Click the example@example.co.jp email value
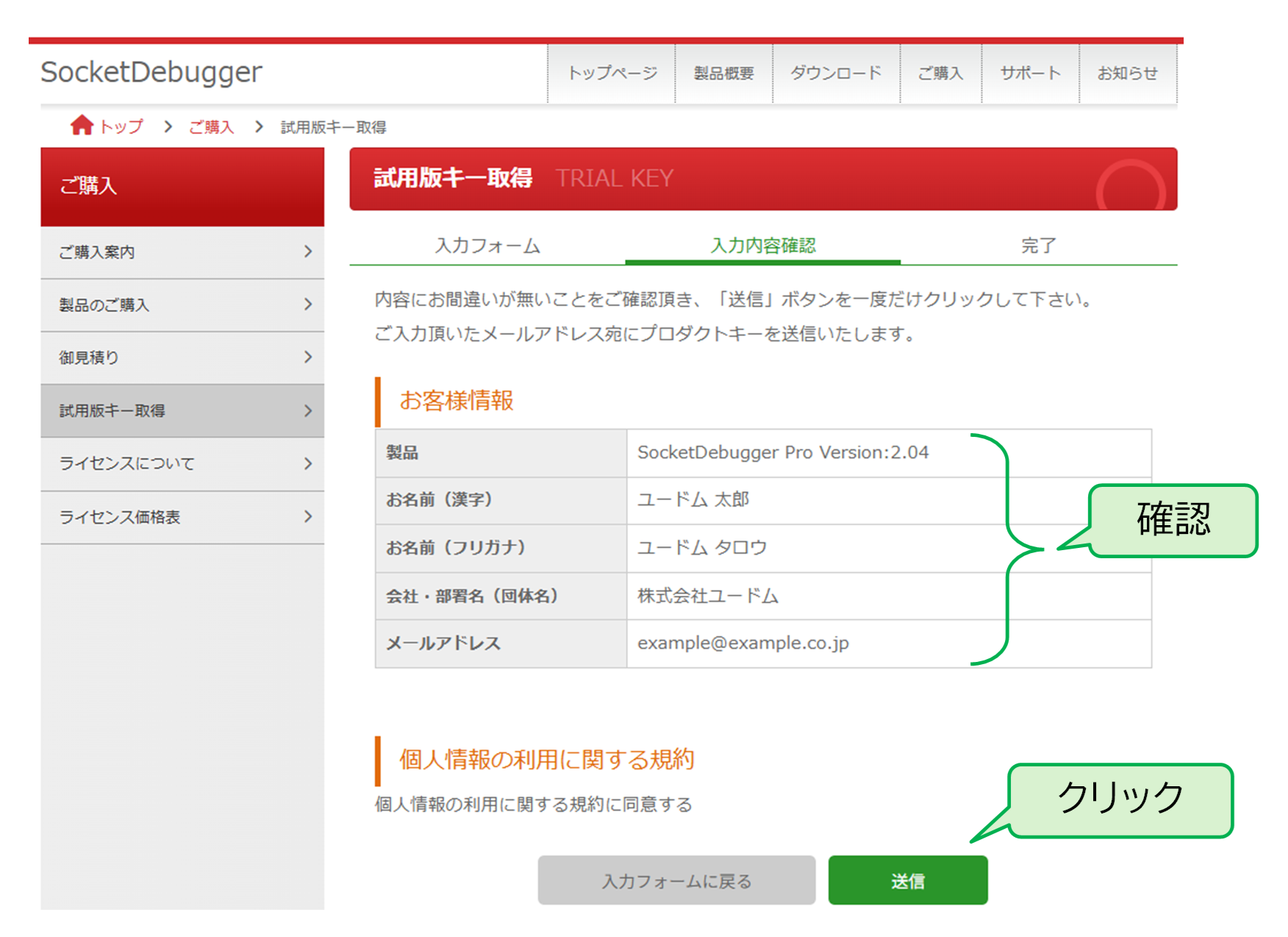Image resolution: width=1288 pixels, height=937 pixels. click(x=743, y=642)
